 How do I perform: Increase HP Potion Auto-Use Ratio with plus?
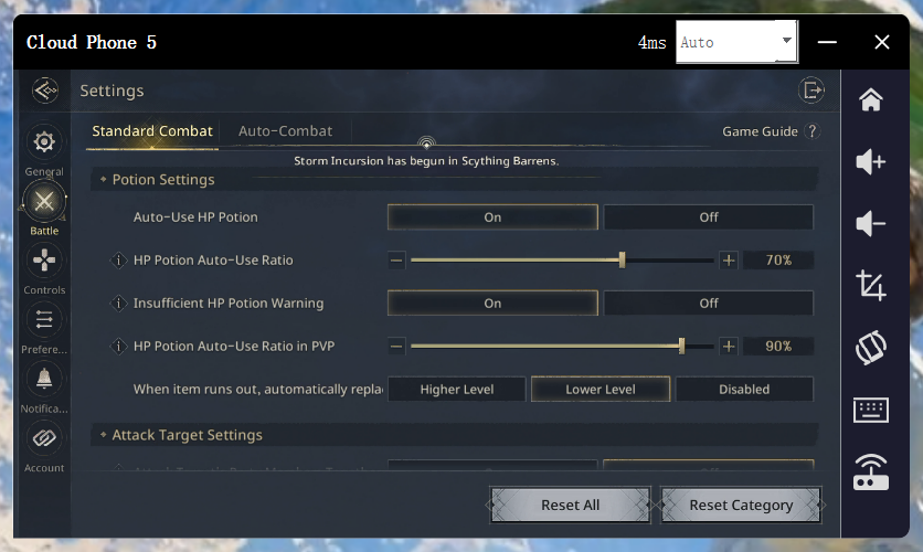click(x=729, y=260)
